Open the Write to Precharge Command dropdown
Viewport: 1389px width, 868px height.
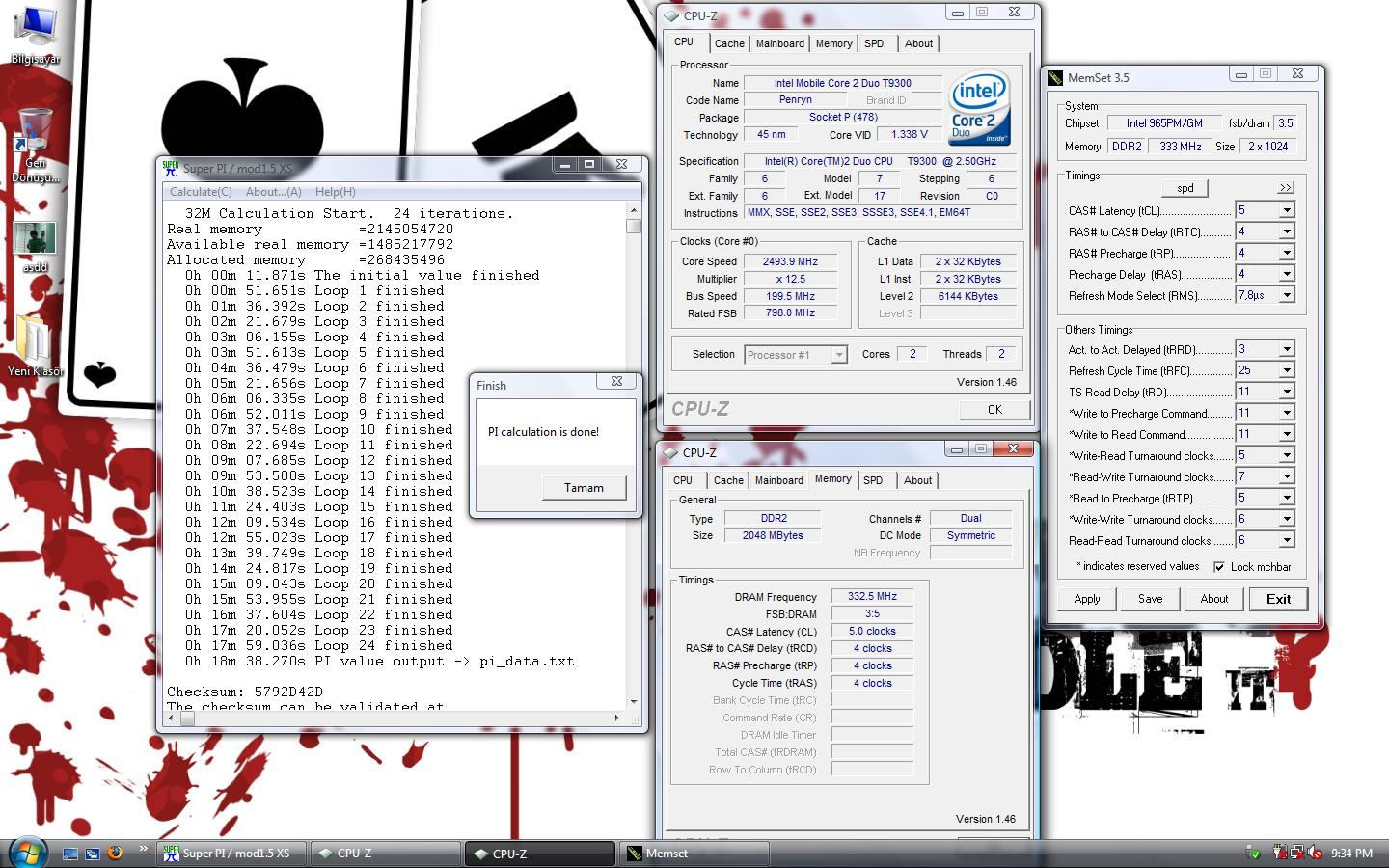(x=1286, y=413)
